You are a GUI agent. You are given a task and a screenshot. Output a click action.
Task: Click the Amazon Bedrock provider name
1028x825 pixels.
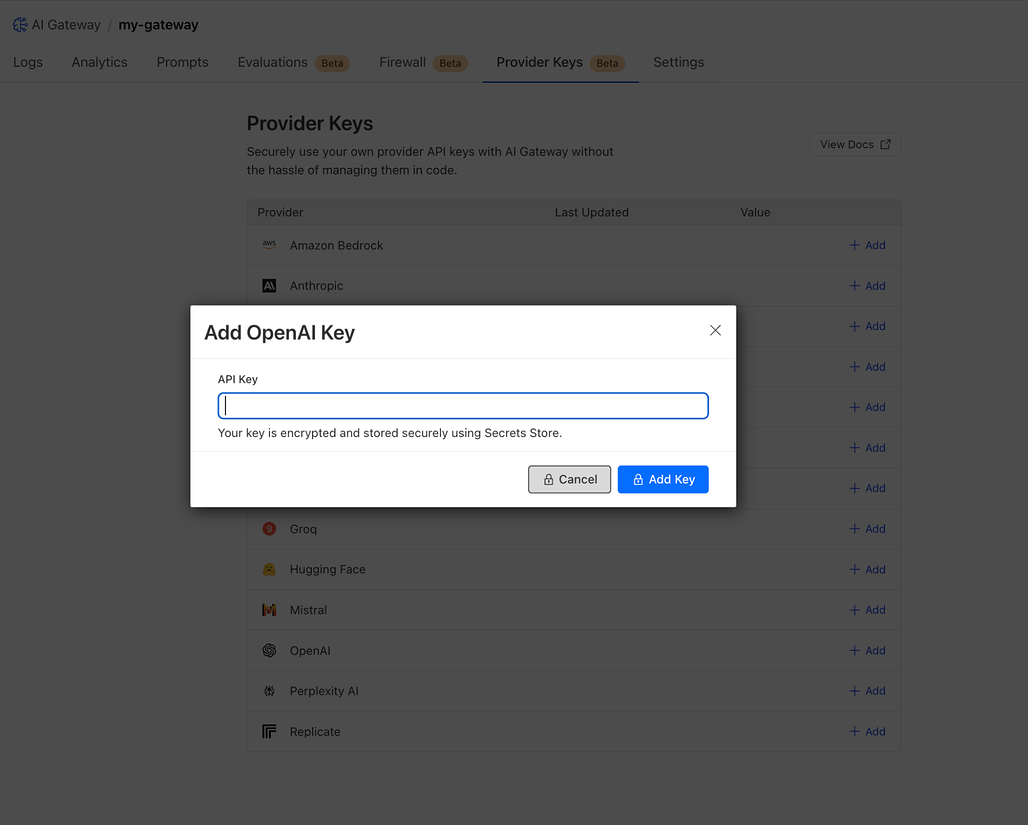point(336,245)
